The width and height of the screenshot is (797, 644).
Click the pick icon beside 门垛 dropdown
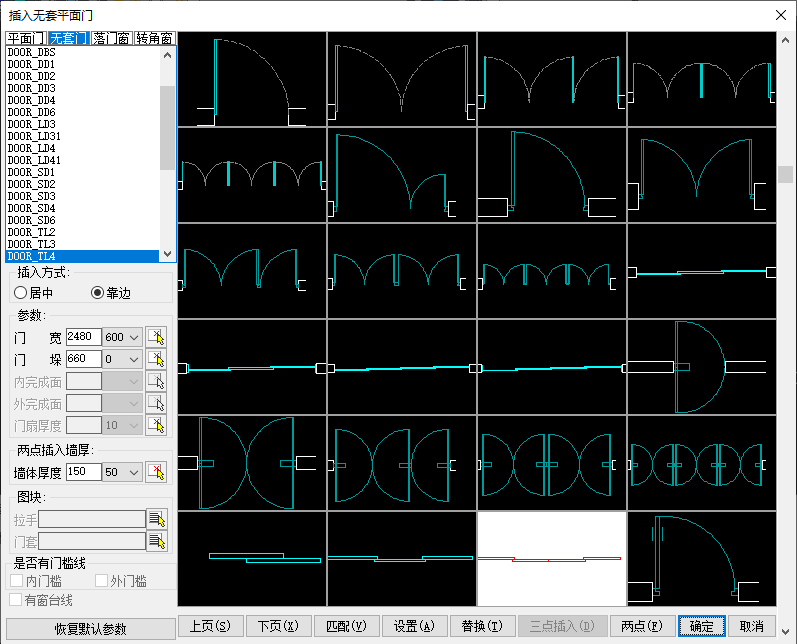coord(156,359)
